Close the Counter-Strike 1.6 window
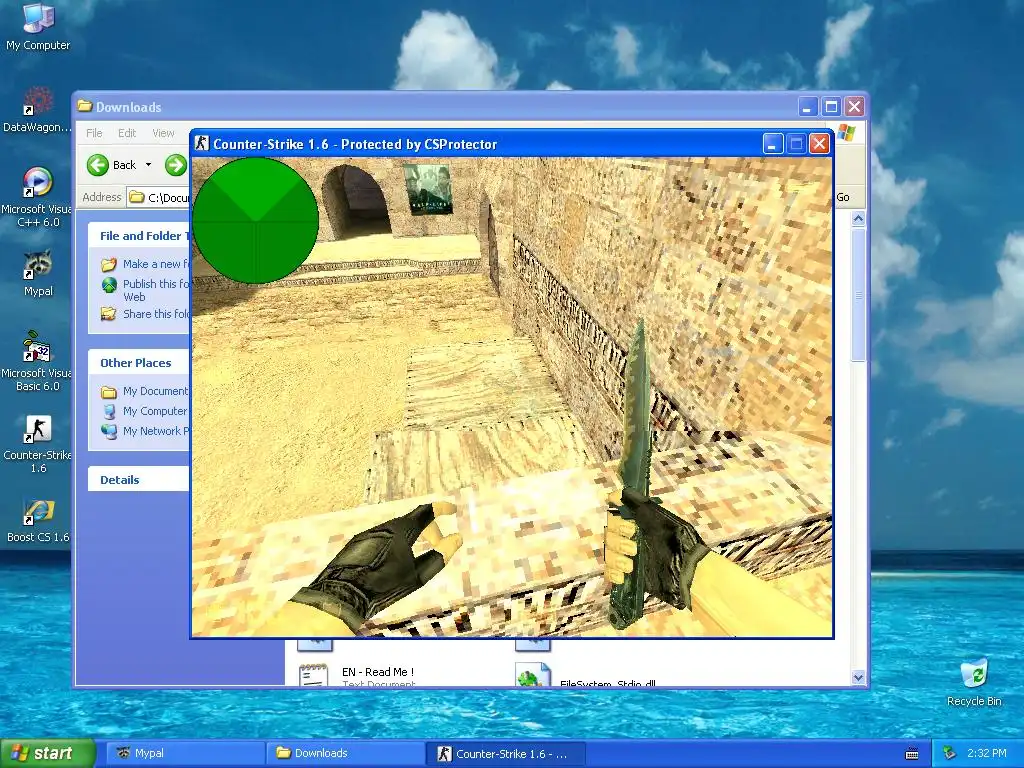Viewport: 1024px width, 768px height. 819,144
